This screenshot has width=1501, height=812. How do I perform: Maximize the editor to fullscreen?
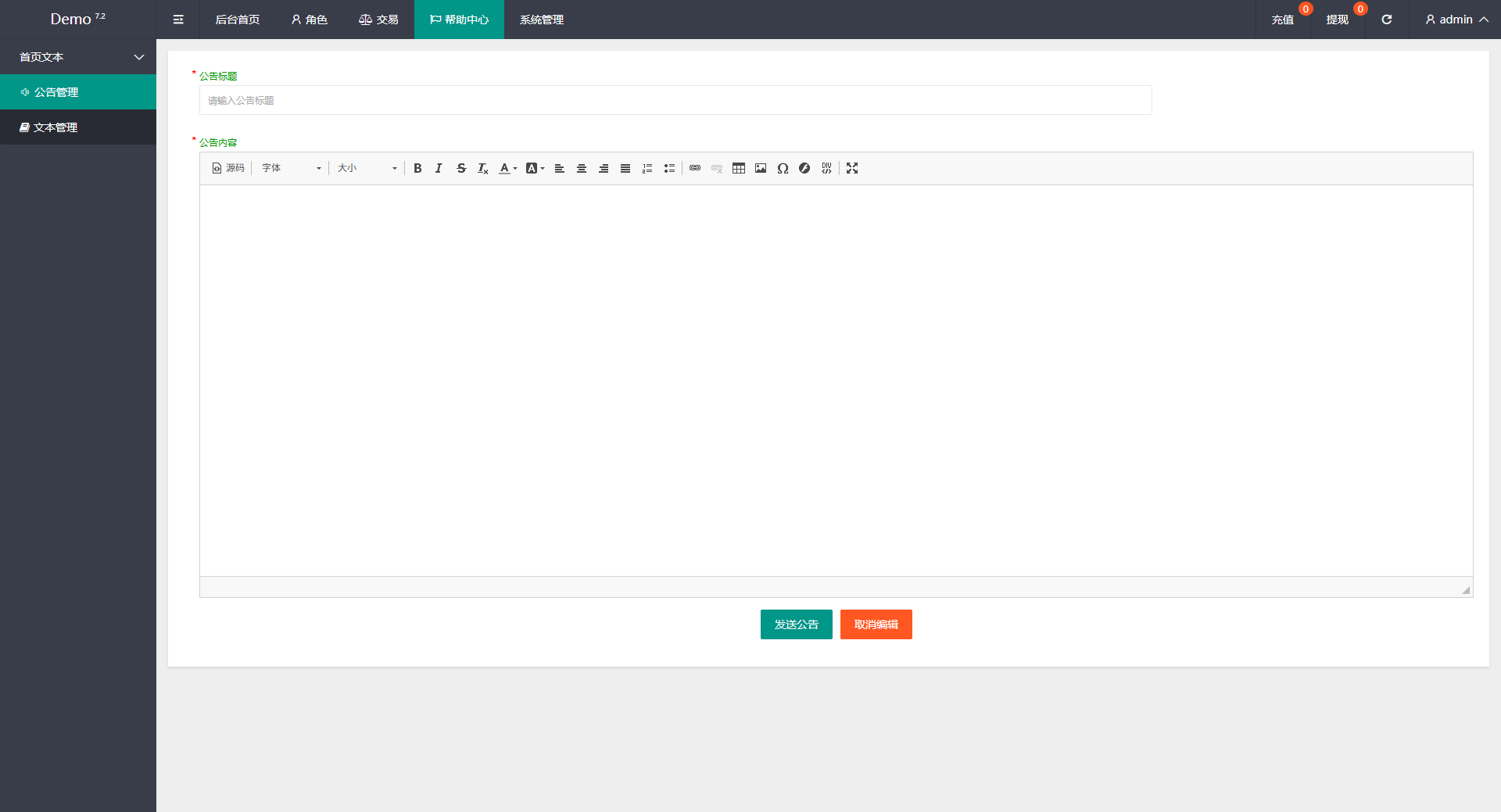click(x=852, y=168)
